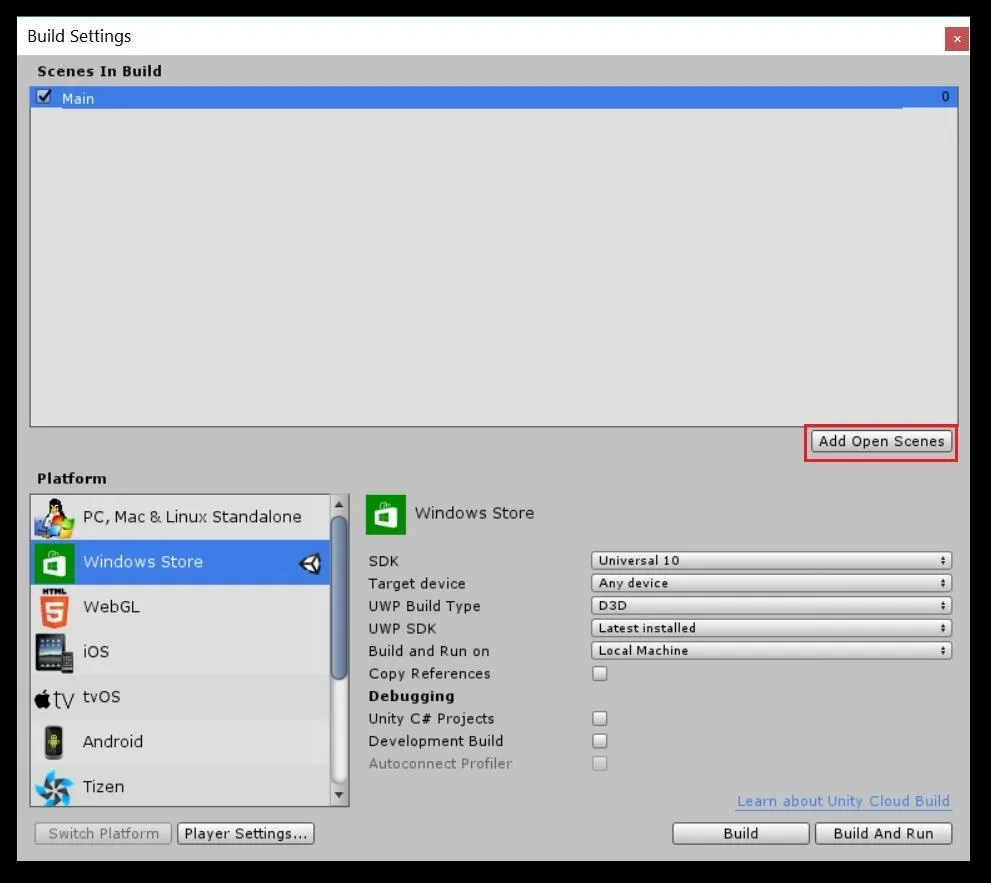Select the tvOS platform
The height and width of the screenshot is (883, 991).
(x=180, y=697)
